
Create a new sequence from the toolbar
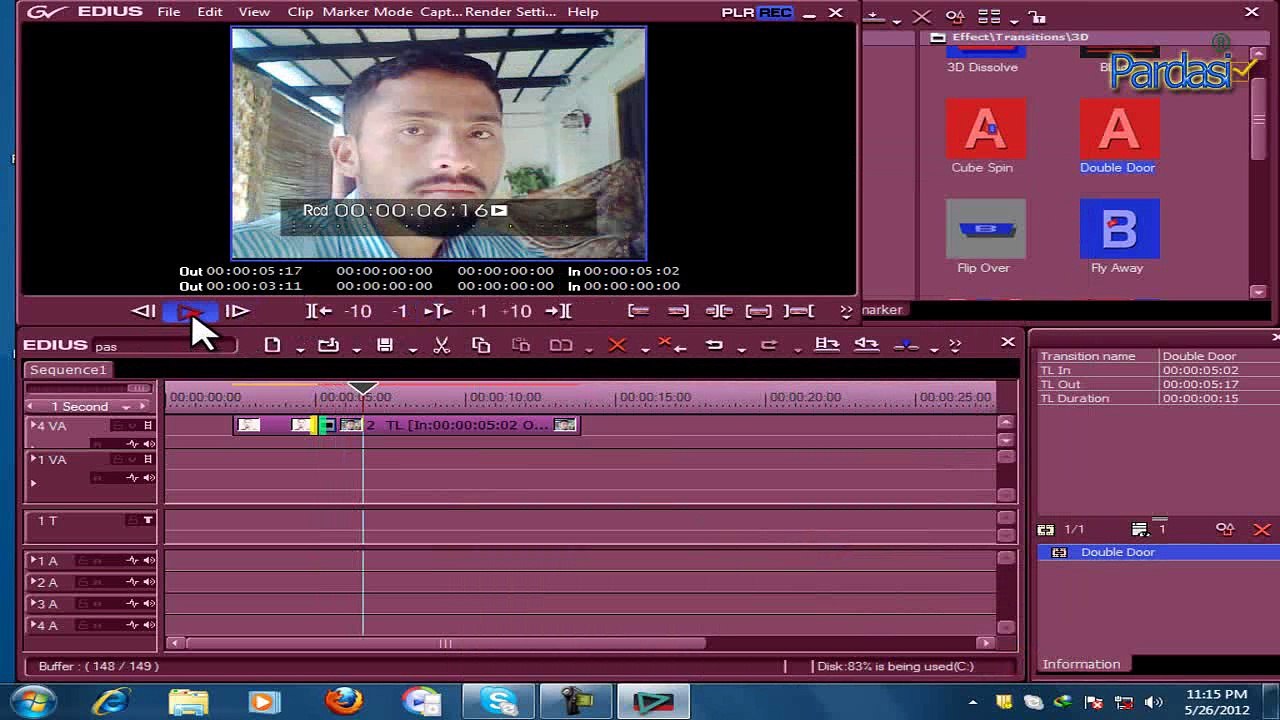pyautogui.click(x=272, y=345)
